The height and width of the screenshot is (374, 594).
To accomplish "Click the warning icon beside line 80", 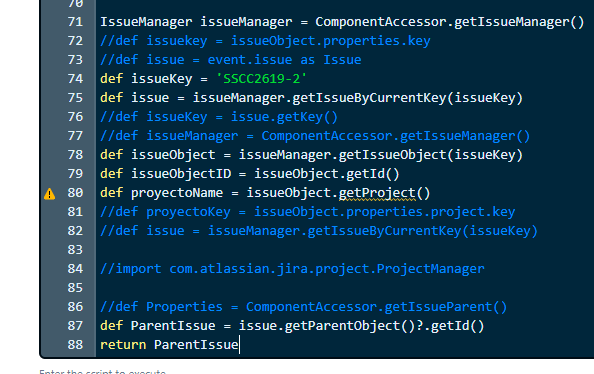I will coord(50,194).
